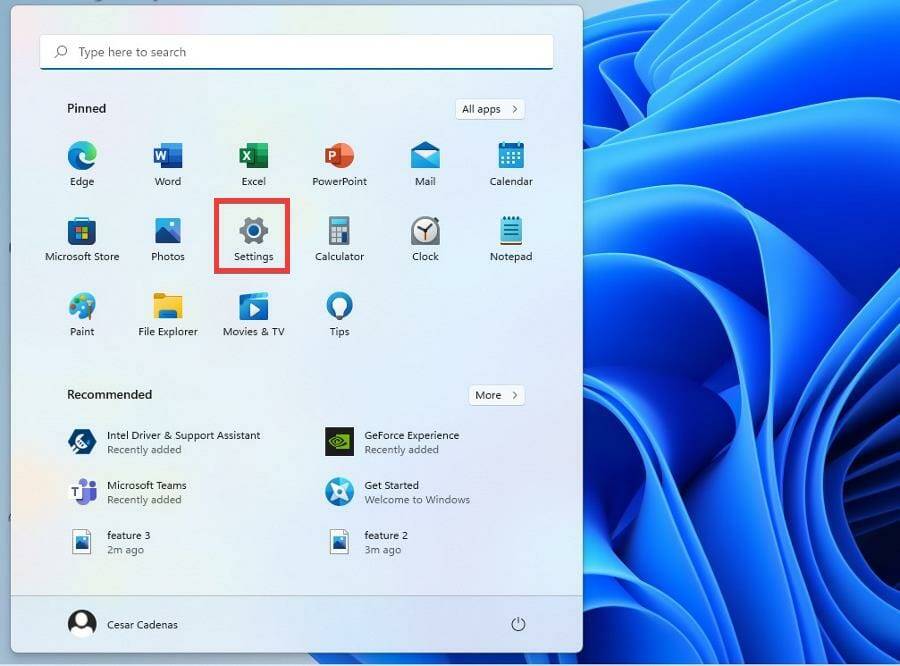The image size is (900, 666).
Task: Open the Mail app
Action: 425,157
